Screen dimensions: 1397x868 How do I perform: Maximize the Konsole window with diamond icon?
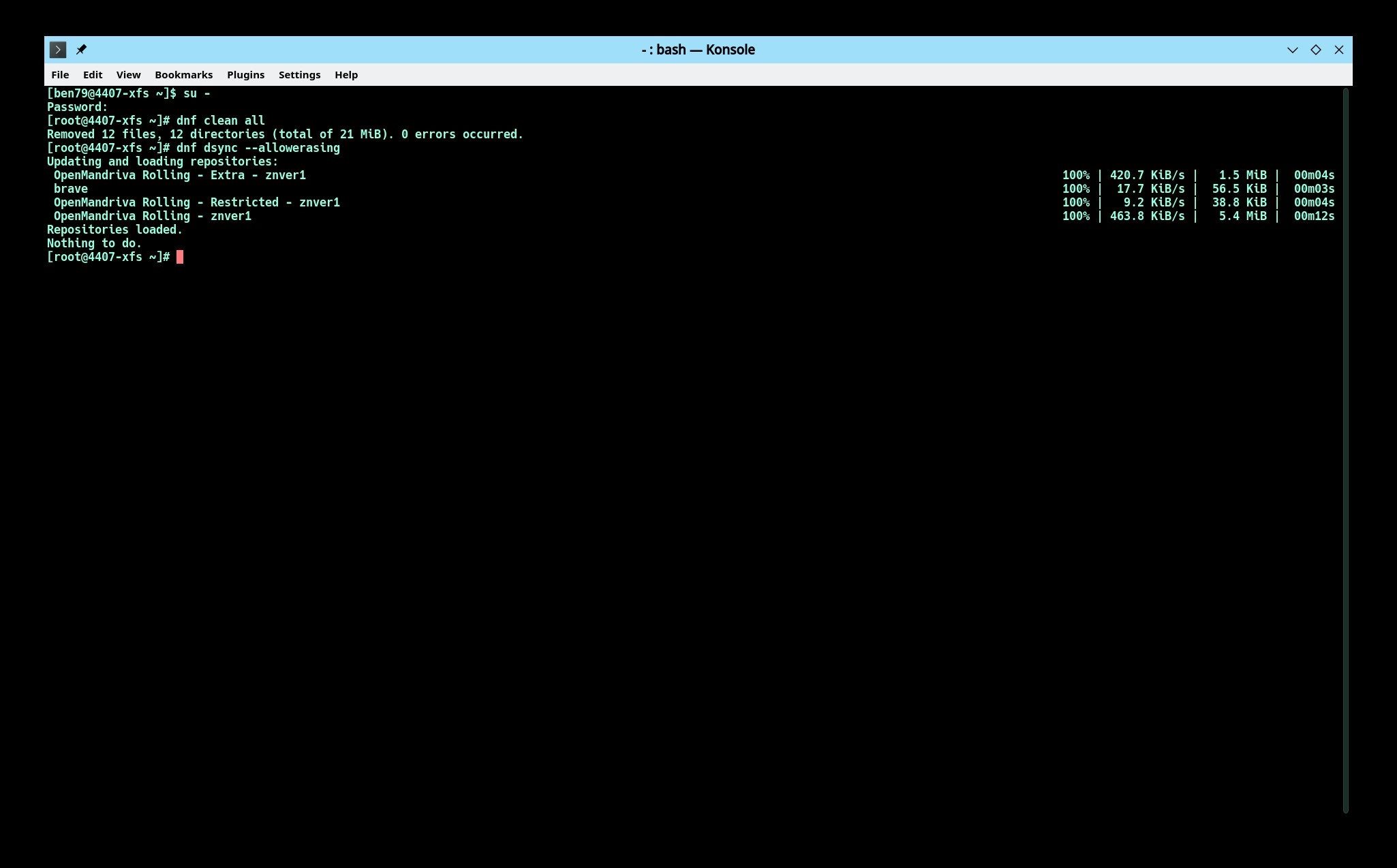(x=1315, y=50)
